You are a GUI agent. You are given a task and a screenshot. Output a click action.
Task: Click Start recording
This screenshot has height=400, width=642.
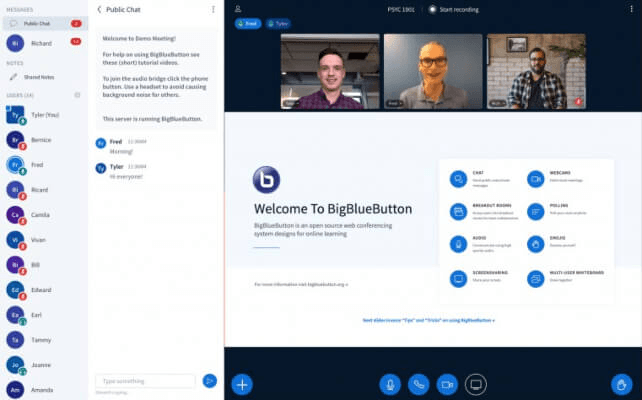tap(457, 9)
